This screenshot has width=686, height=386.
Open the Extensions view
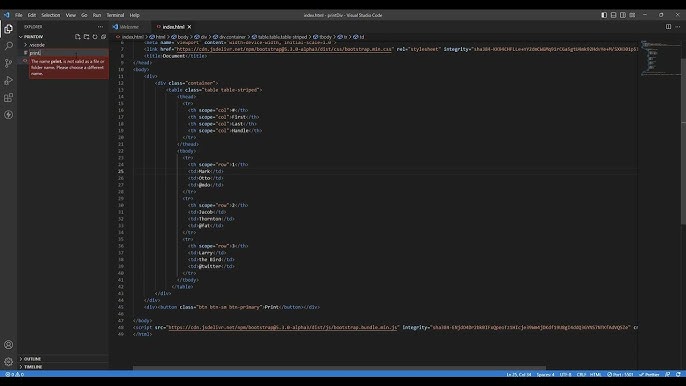(8, 98)
